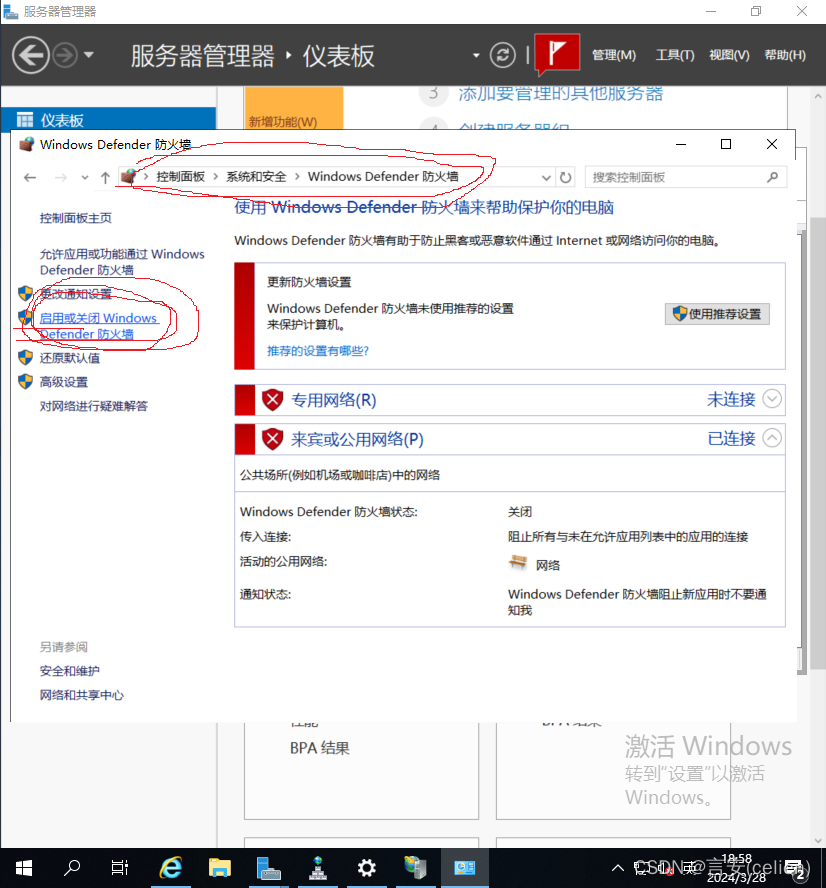Viewport: 826px width, 888px height.
Task: Click the search magnifier in Control Panel
Action: click(x=772, y=177)
